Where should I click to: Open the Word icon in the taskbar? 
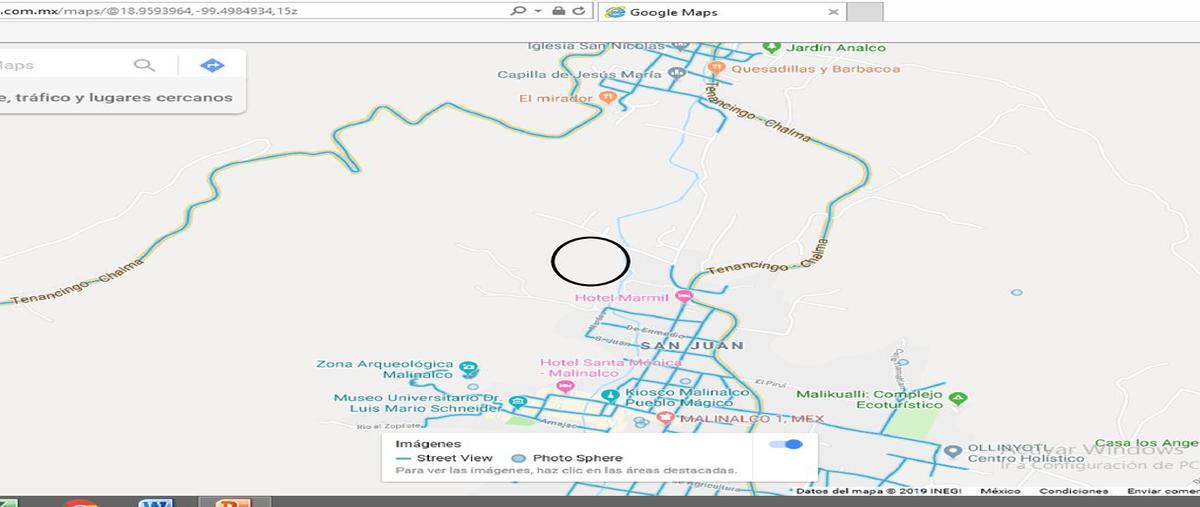coord(156,502)
